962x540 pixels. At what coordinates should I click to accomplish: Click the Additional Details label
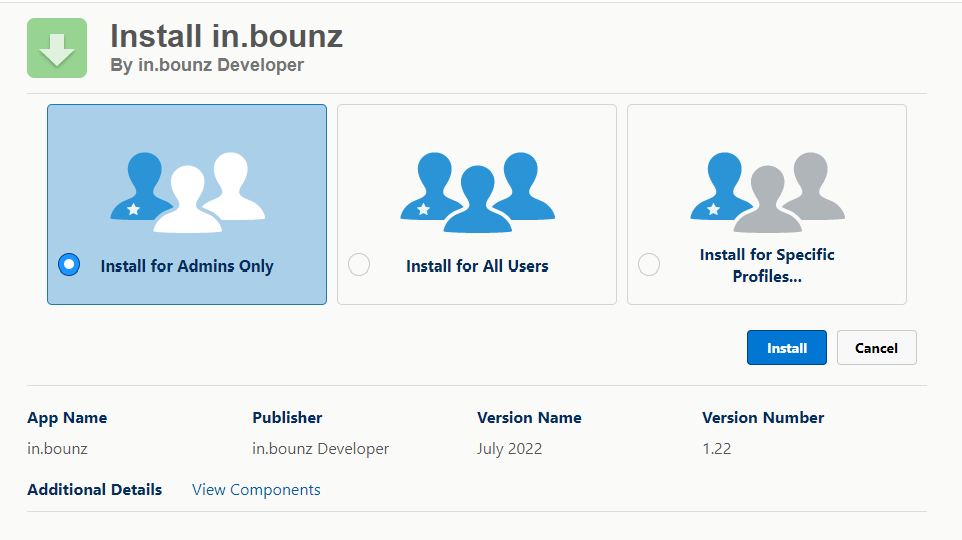[x=94, y=490]
